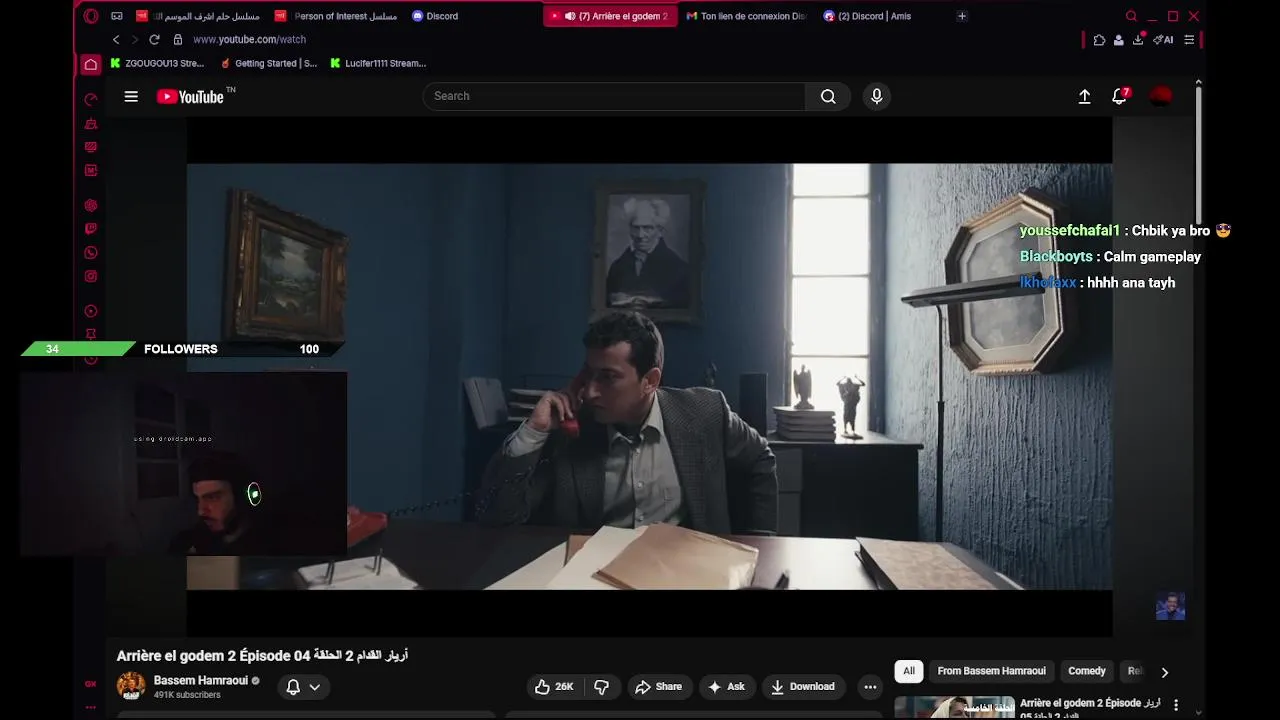
Task: Open the Bassem Hamraoui channel name link
Action: (200, 680)
